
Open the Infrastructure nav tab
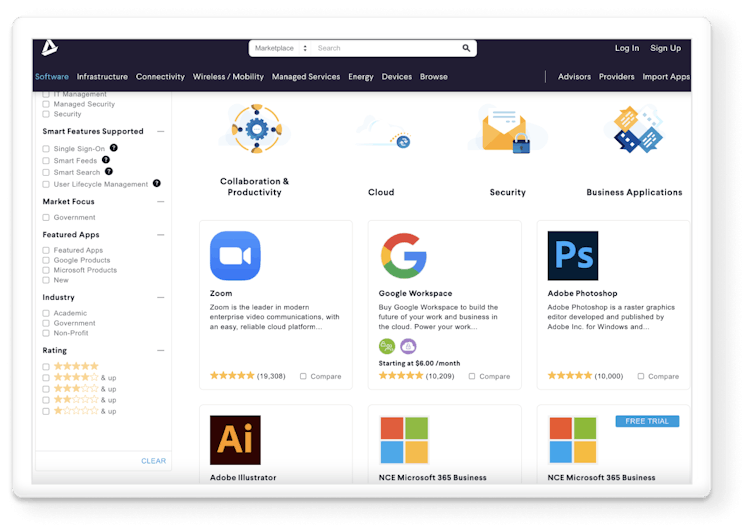[x=102, y=77]
